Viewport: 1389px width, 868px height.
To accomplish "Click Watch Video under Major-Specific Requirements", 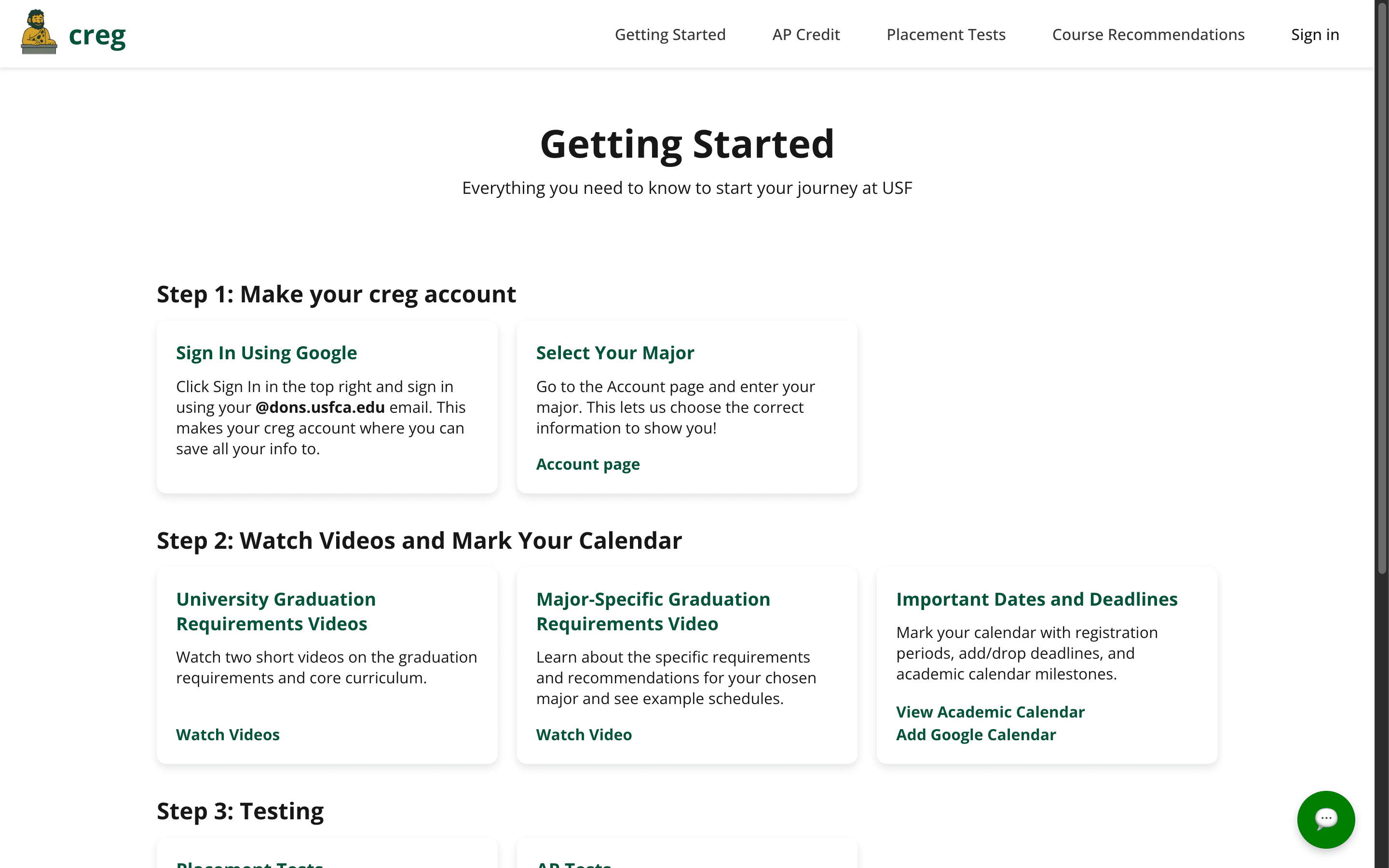I will [x=584, y=734].
